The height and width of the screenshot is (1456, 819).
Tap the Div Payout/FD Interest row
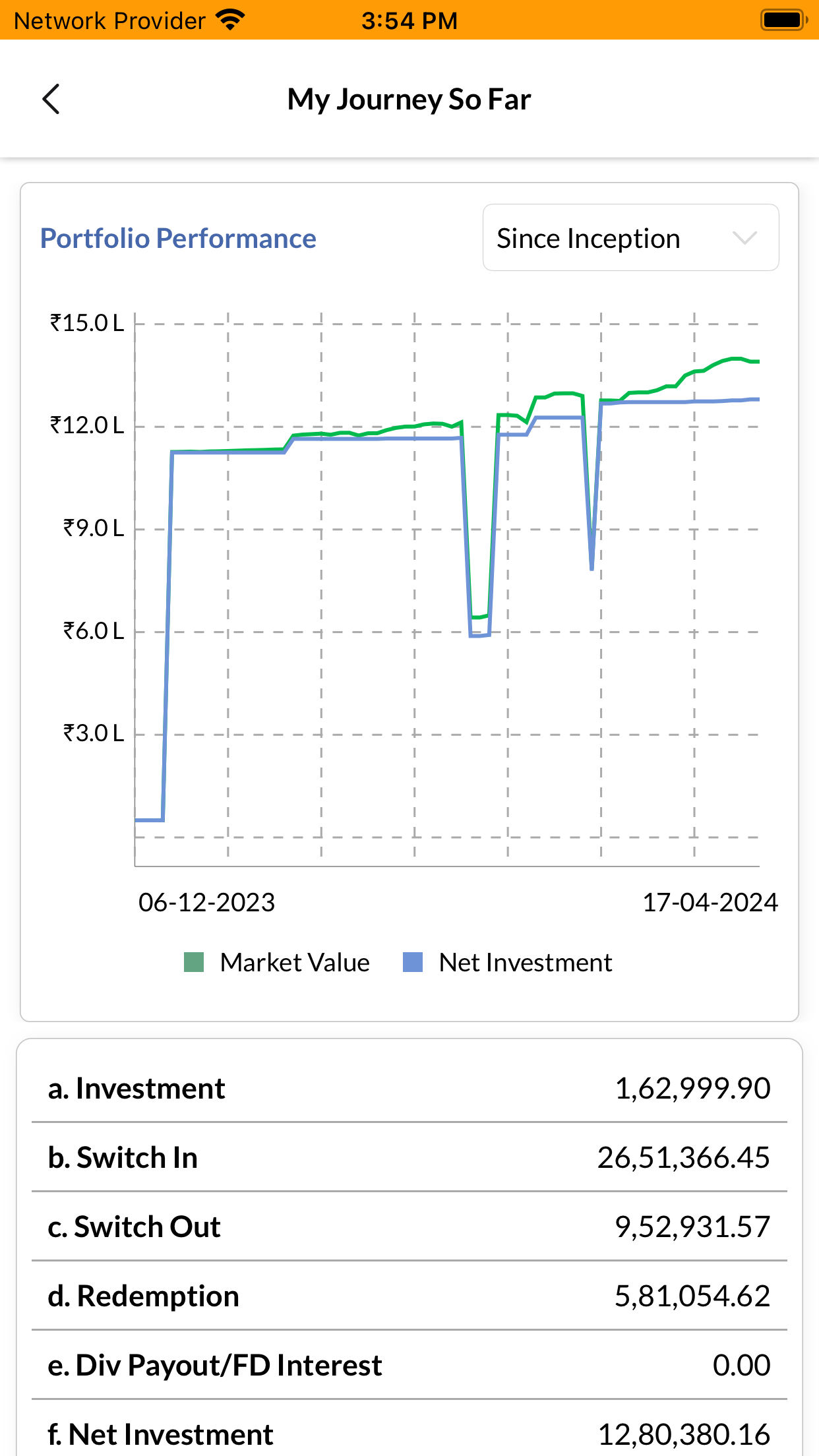(x=409, y=1365)
